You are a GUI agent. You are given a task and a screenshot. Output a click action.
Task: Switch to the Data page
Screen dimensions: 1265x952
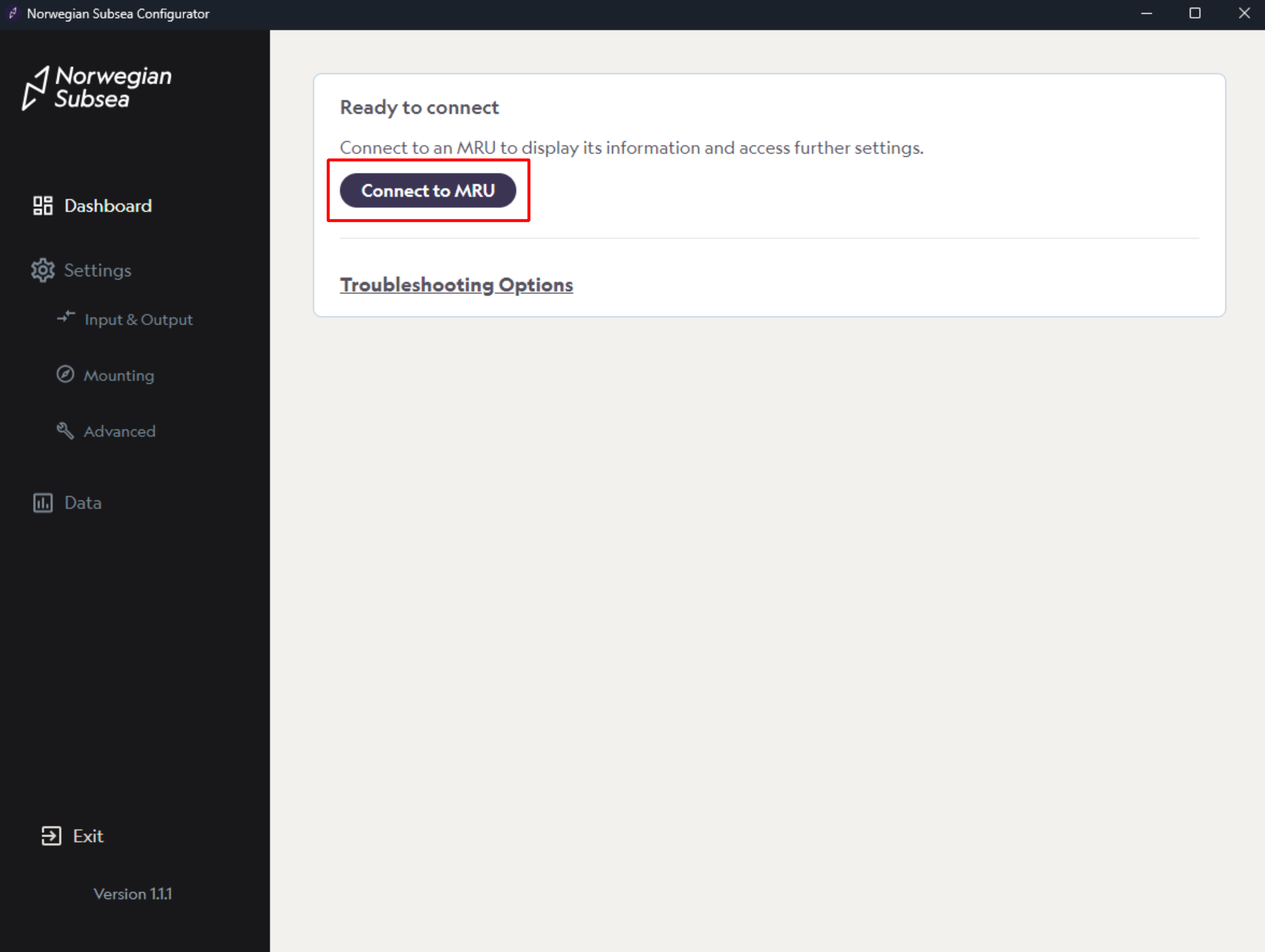coord(83,503)
